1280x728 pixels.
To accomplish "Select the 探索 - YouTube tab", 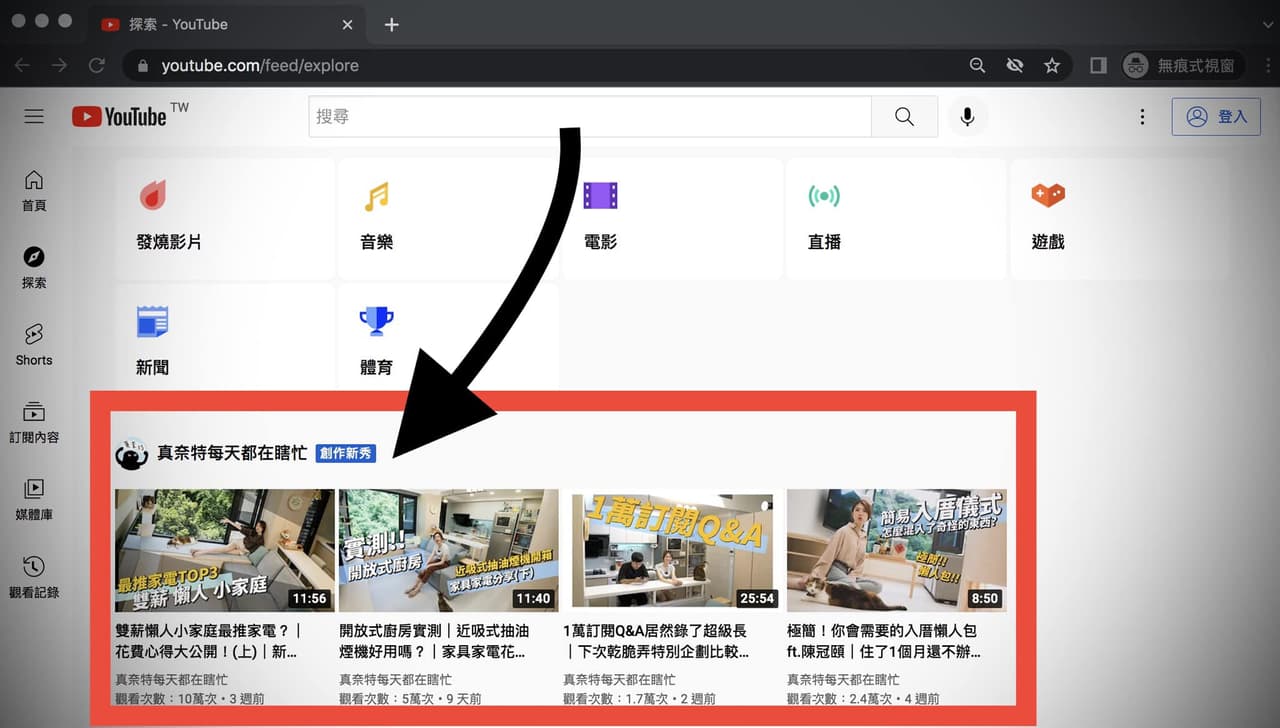I will pos(225,24).
